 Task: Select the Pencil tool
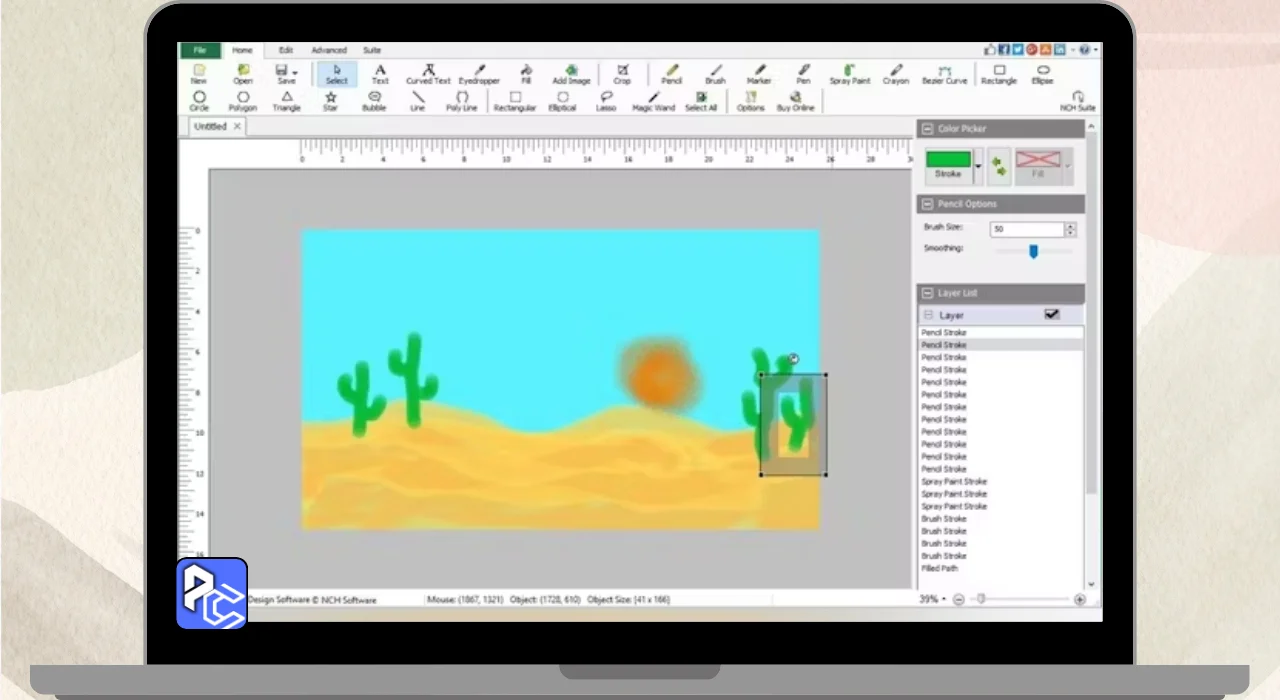pyautogui.click(x=671, y=73)
